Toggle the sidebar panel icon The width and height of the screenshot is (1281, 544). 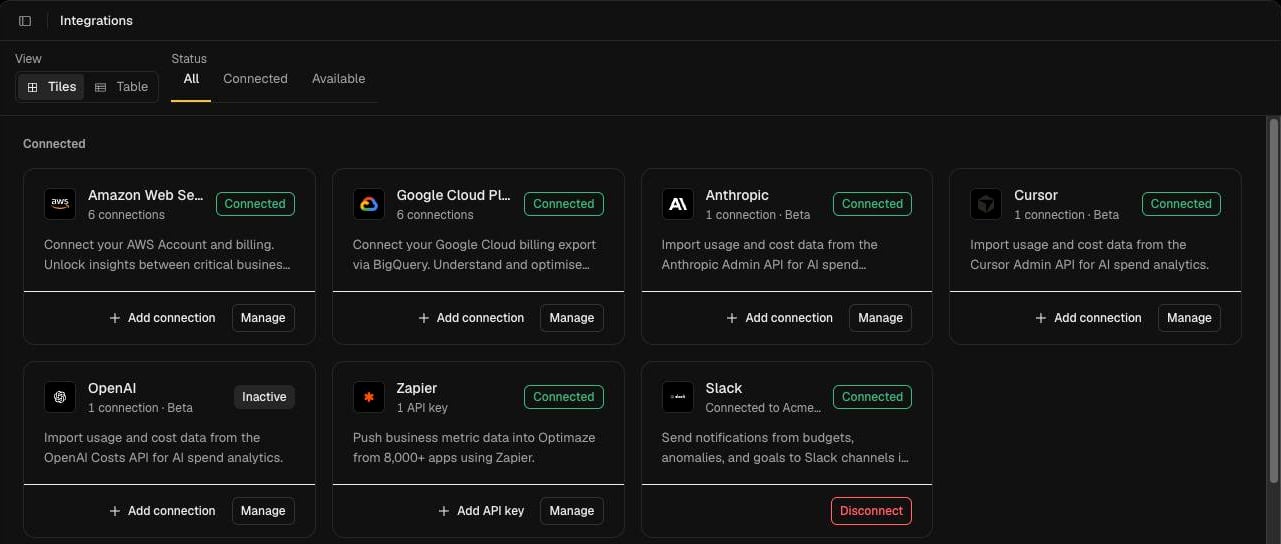point(25,21)
